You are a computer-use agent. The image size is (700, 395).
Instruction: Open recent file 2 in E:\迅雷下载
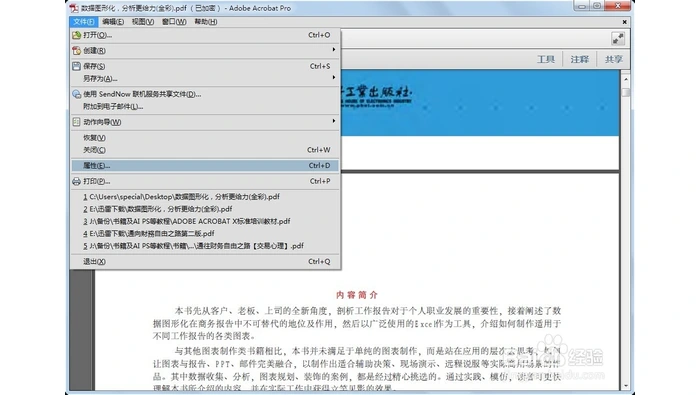(205, 209)
